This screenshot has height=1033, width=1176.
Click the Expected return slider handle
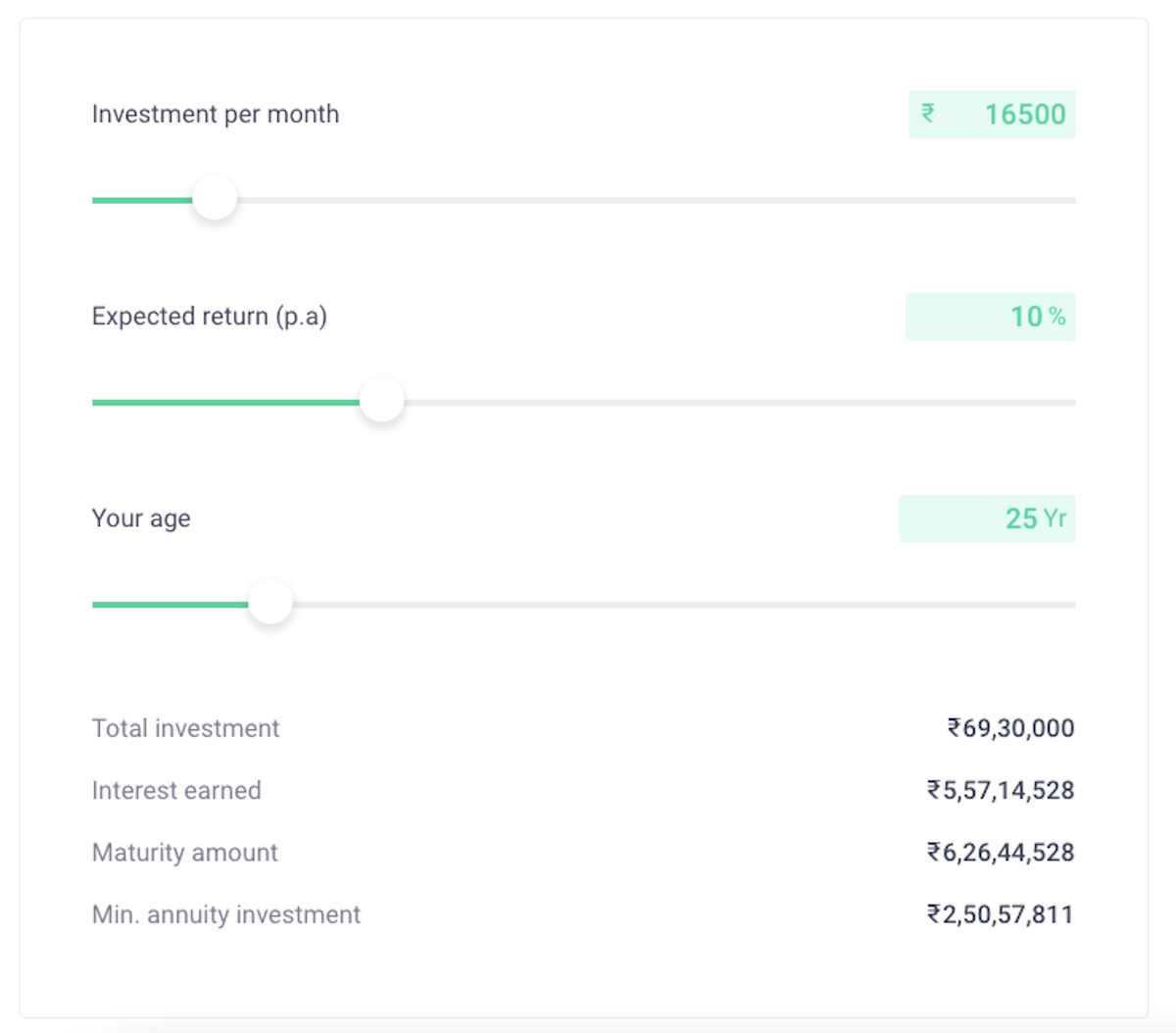coord(382,400)
